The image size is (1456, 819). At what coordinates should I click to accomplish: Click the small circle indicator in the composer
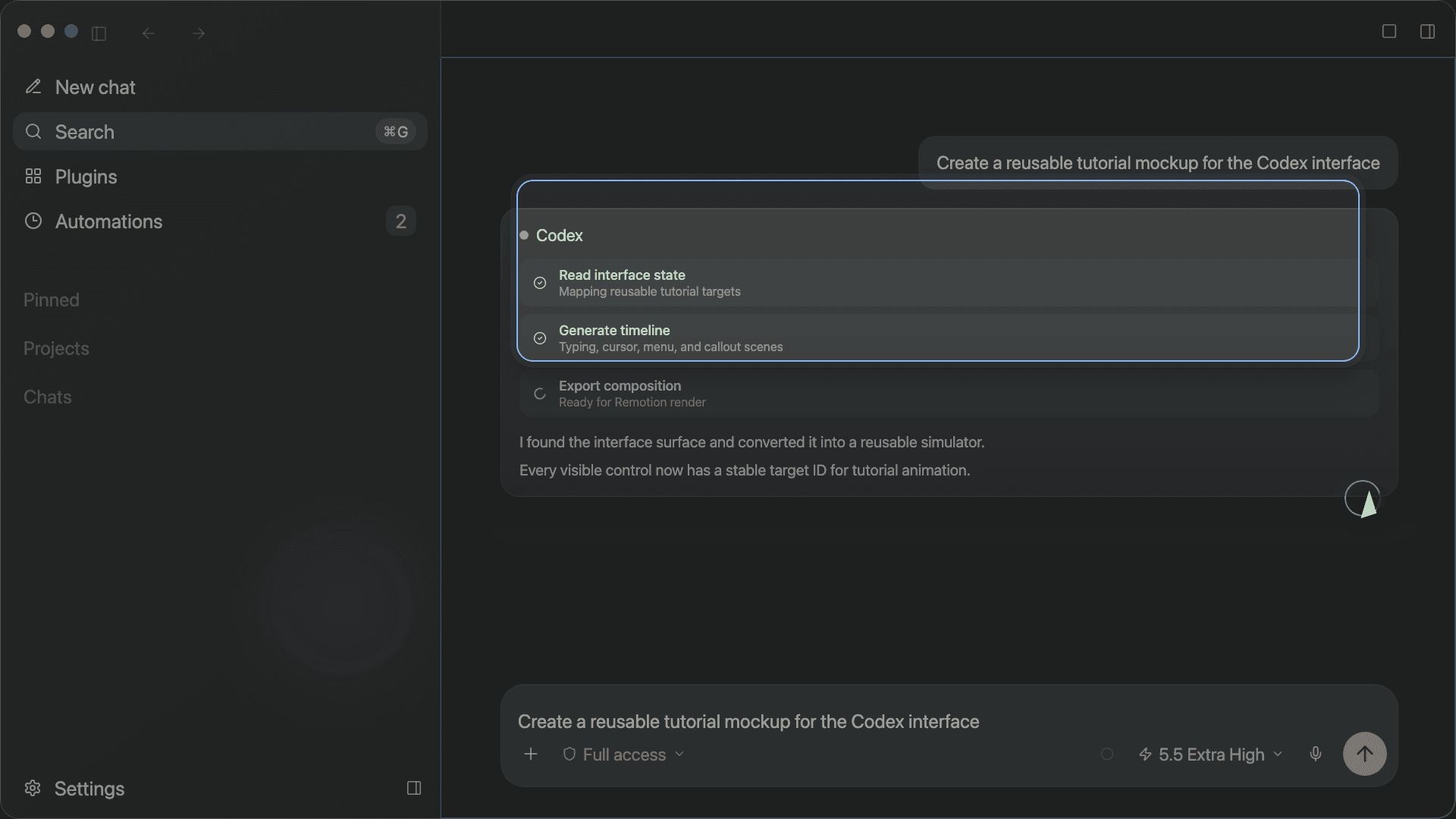tap(1107, 754)
